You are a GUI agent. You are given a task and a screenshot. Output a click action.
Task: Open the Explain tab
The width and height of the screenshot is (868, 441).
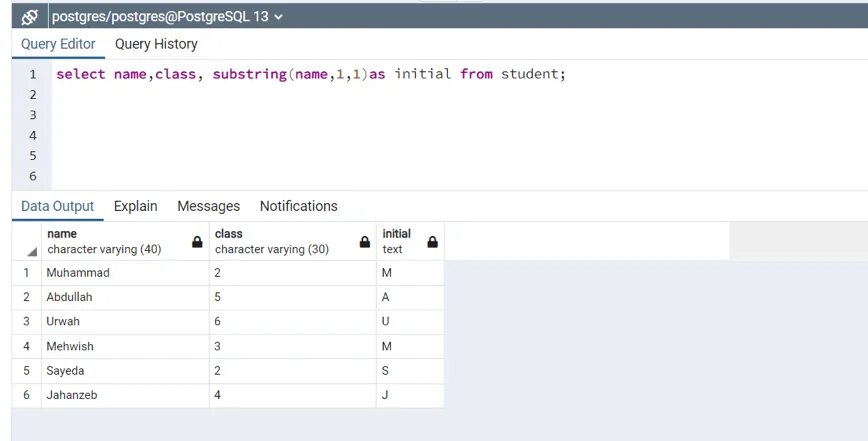point(136,206)
